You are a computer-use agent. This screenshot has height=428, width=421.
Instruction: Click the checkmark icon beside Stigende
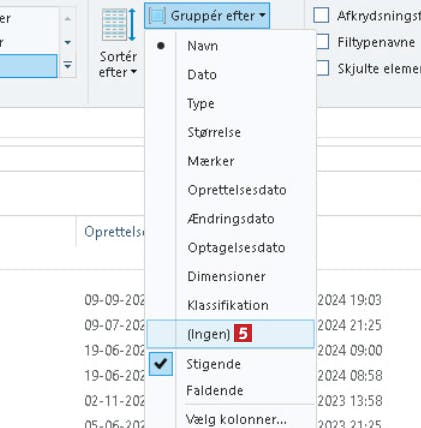(x=161, y=364)
